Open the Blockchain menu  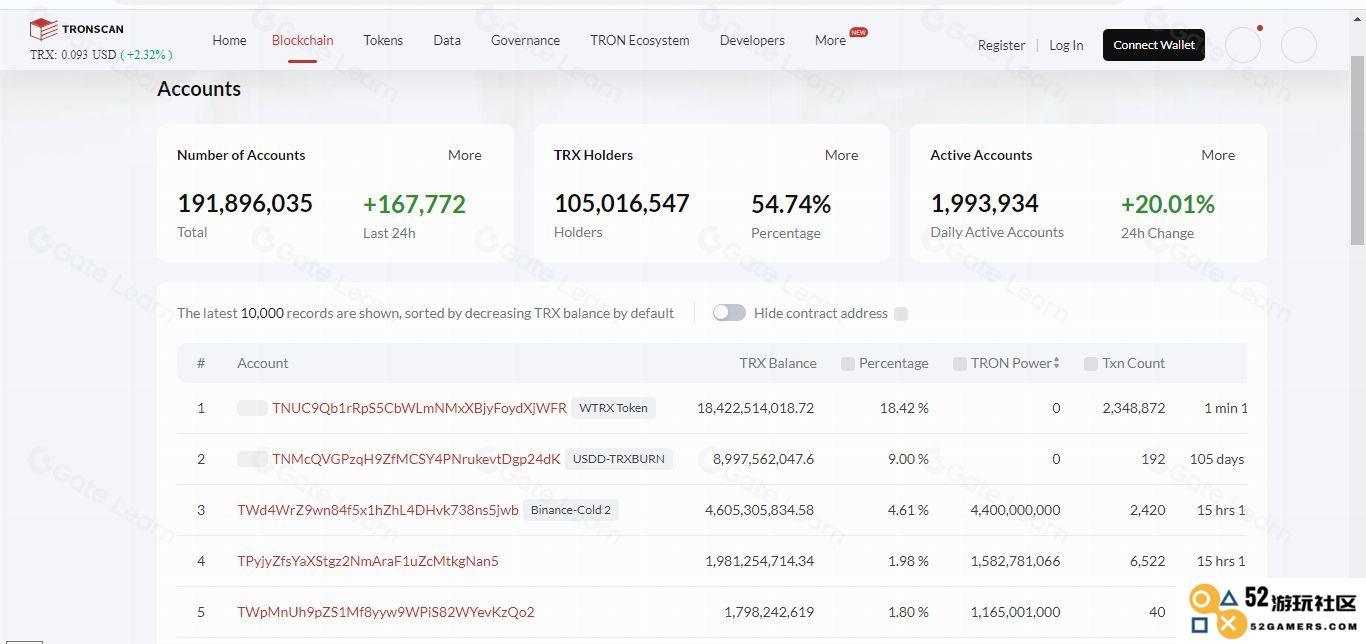click(303, 40)
